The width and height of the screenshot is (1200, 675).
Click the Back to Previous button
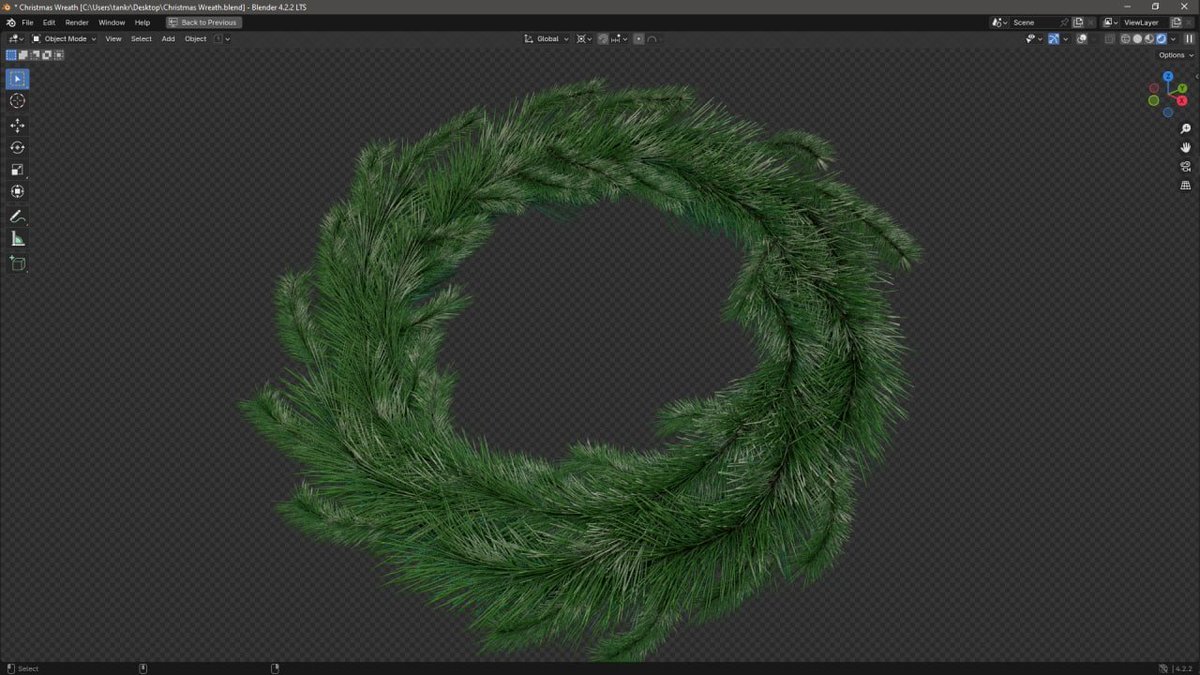(x=203, y=21)
